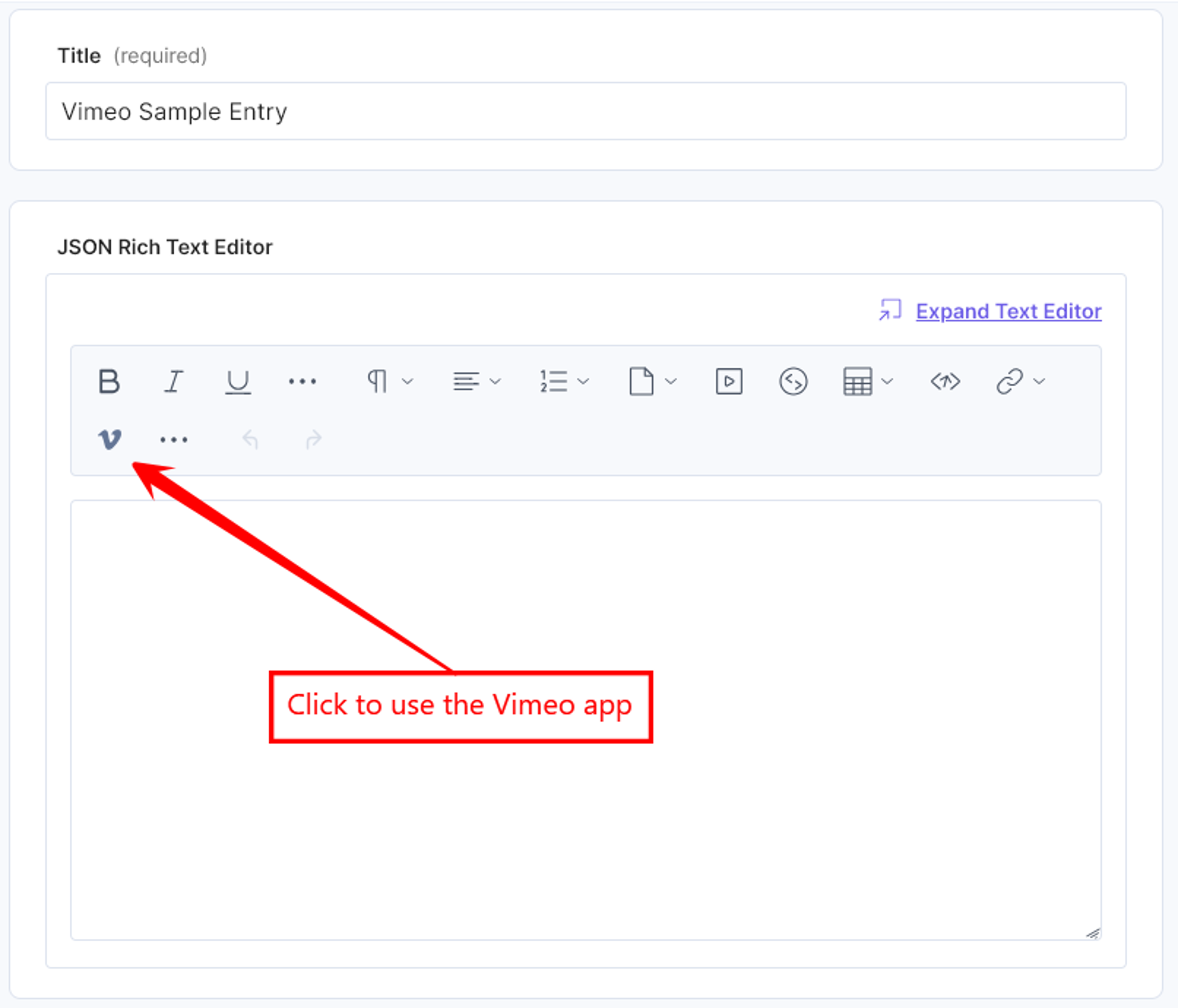Apply italic formatting from the toolbar
The width and height of the screenshot is (1178, 1008).
point(173,381)
